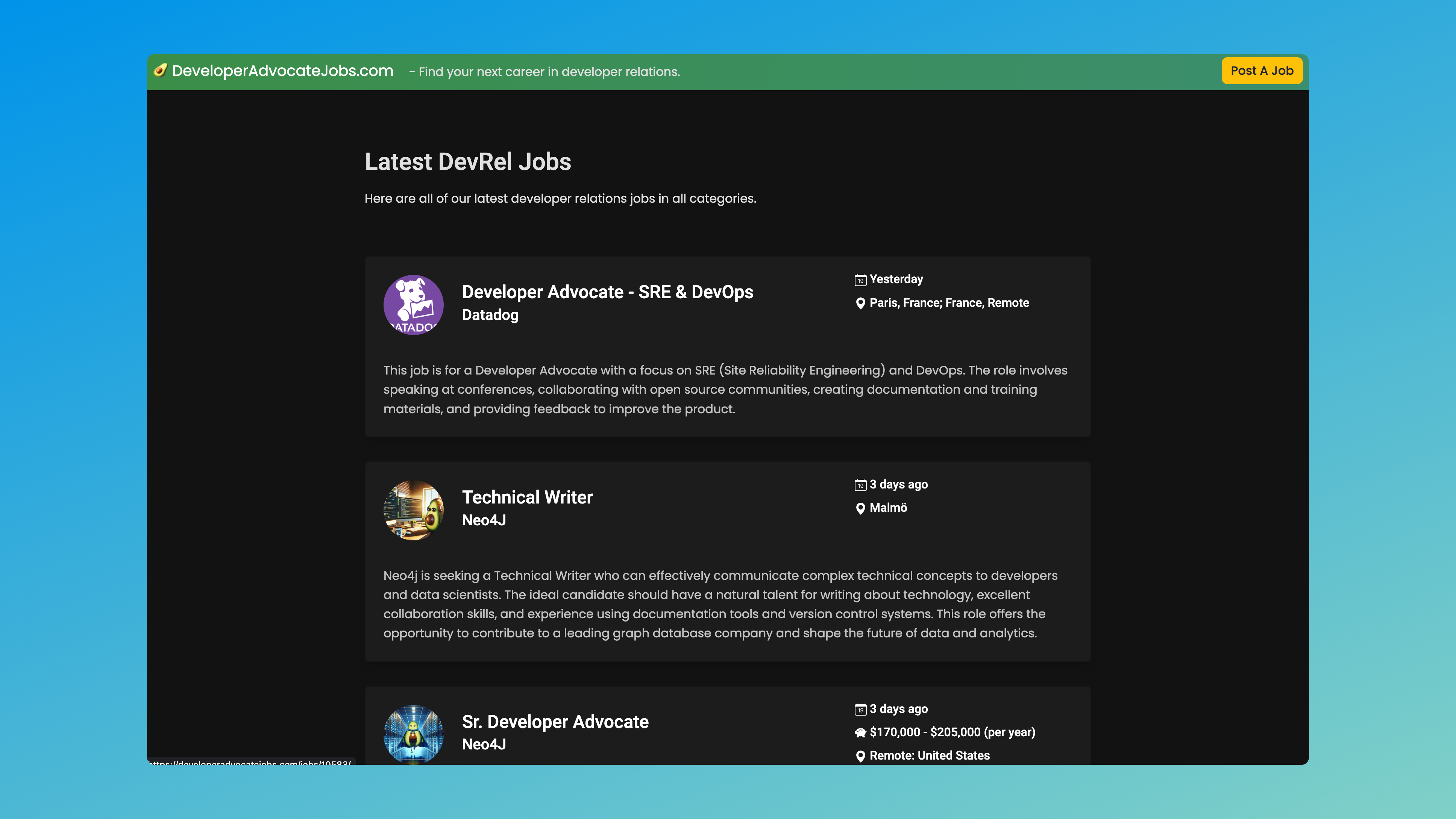Viewport: 1456px width, 819px height.
Task: Click the Datadog company name
Action: 490,315
